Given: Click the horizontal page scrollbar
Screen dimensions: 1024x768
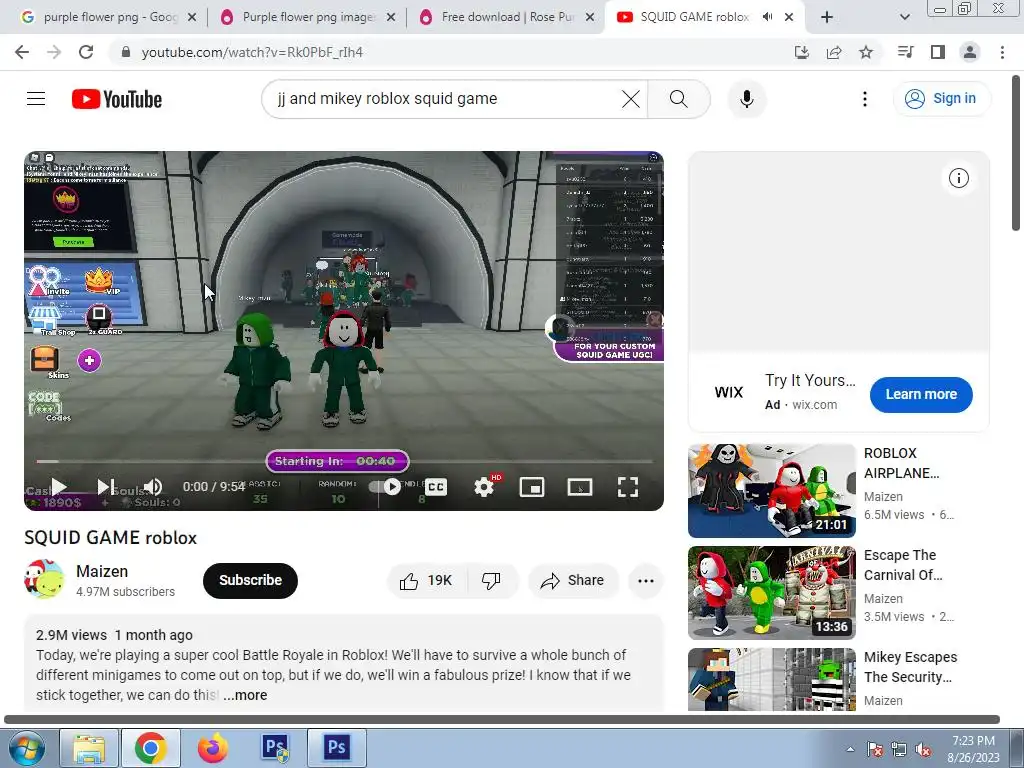Looking at the screenshot, I should (502, 720).
